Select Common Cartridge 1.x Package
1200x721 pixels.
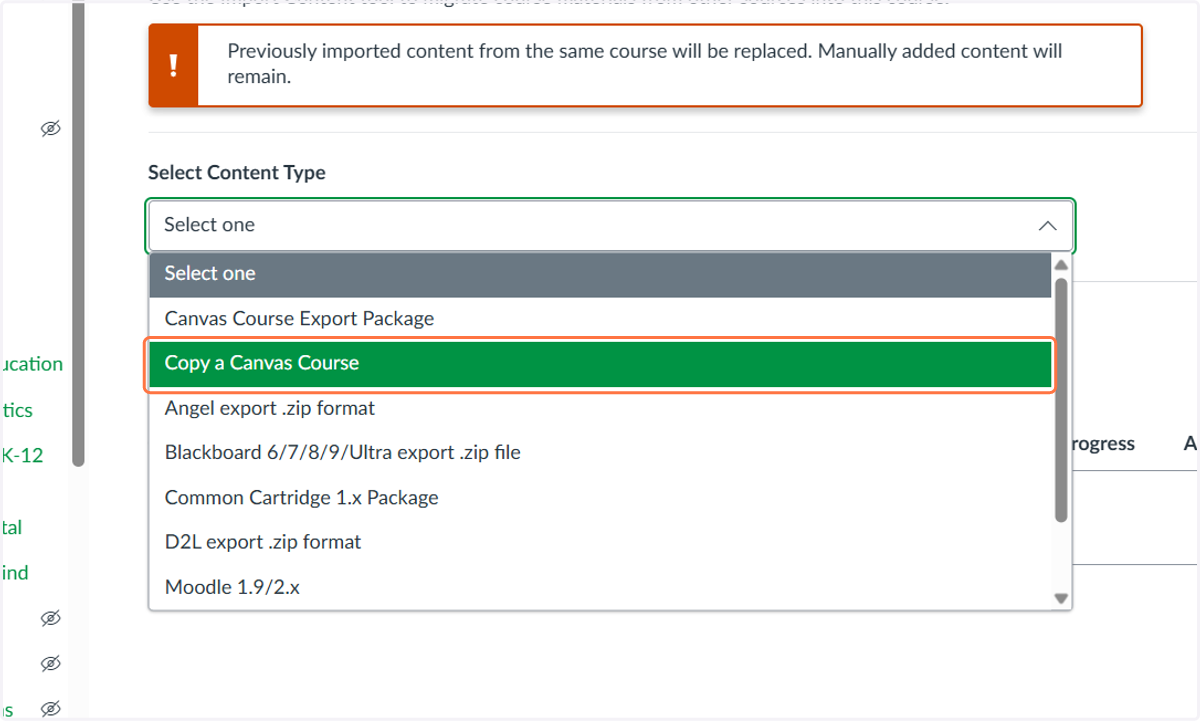point(600,498)
